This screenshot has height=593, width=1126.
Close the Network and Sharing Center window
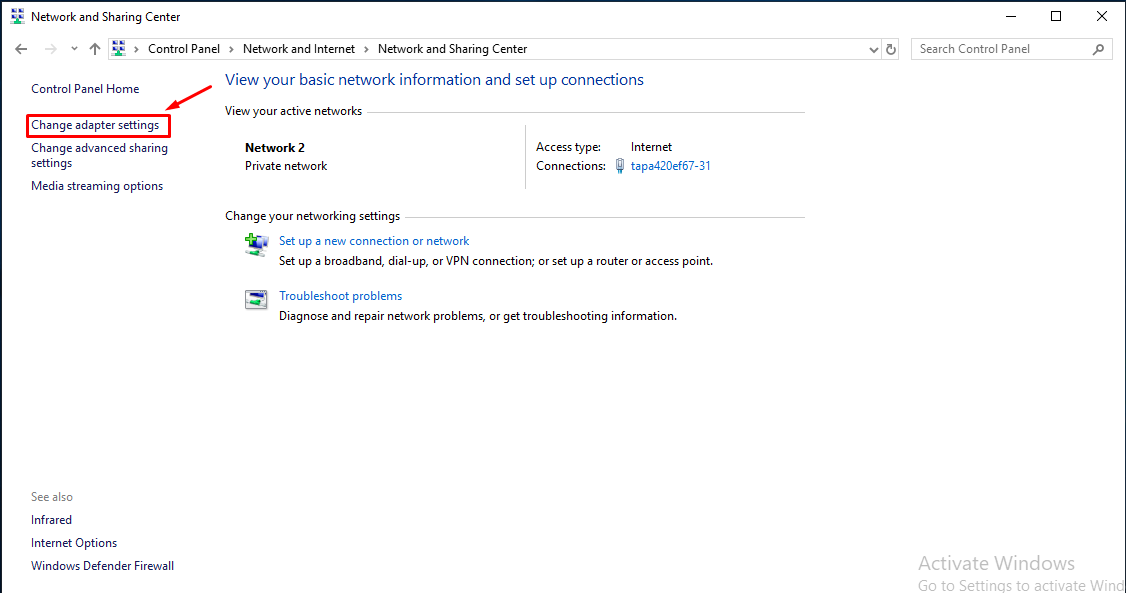pos(1102,17)
